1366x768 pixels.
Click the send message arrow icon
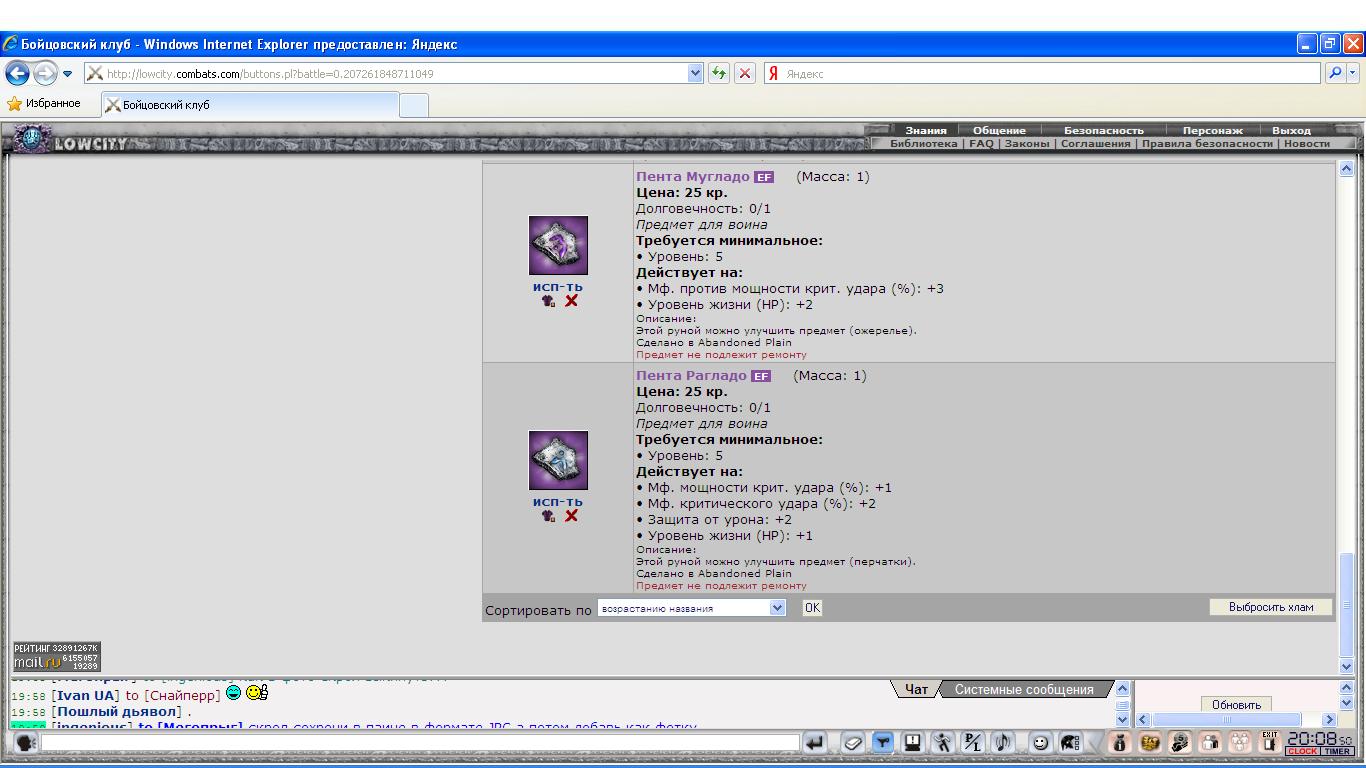815,743
